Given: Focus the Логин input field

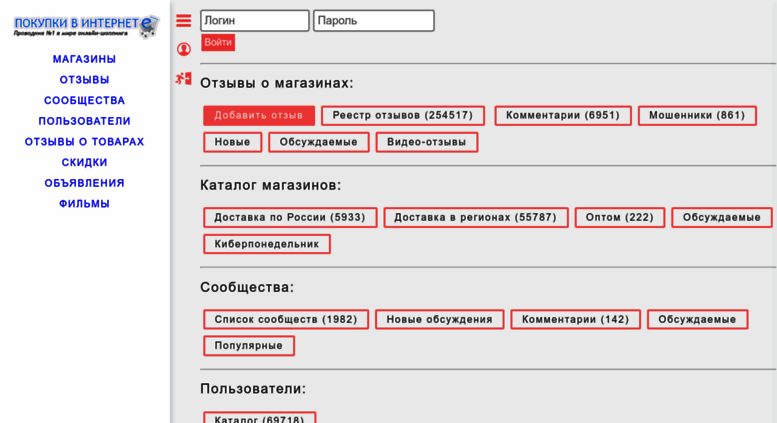Looking at the screenshot, I should (x=255, y=21).
